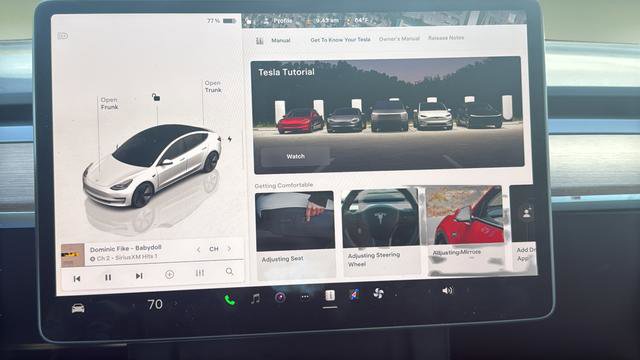Image resolution: width=640 pixels, height=360 pixels.
Task: Open the all apps ellipsis menu
Action: [305, 297]
